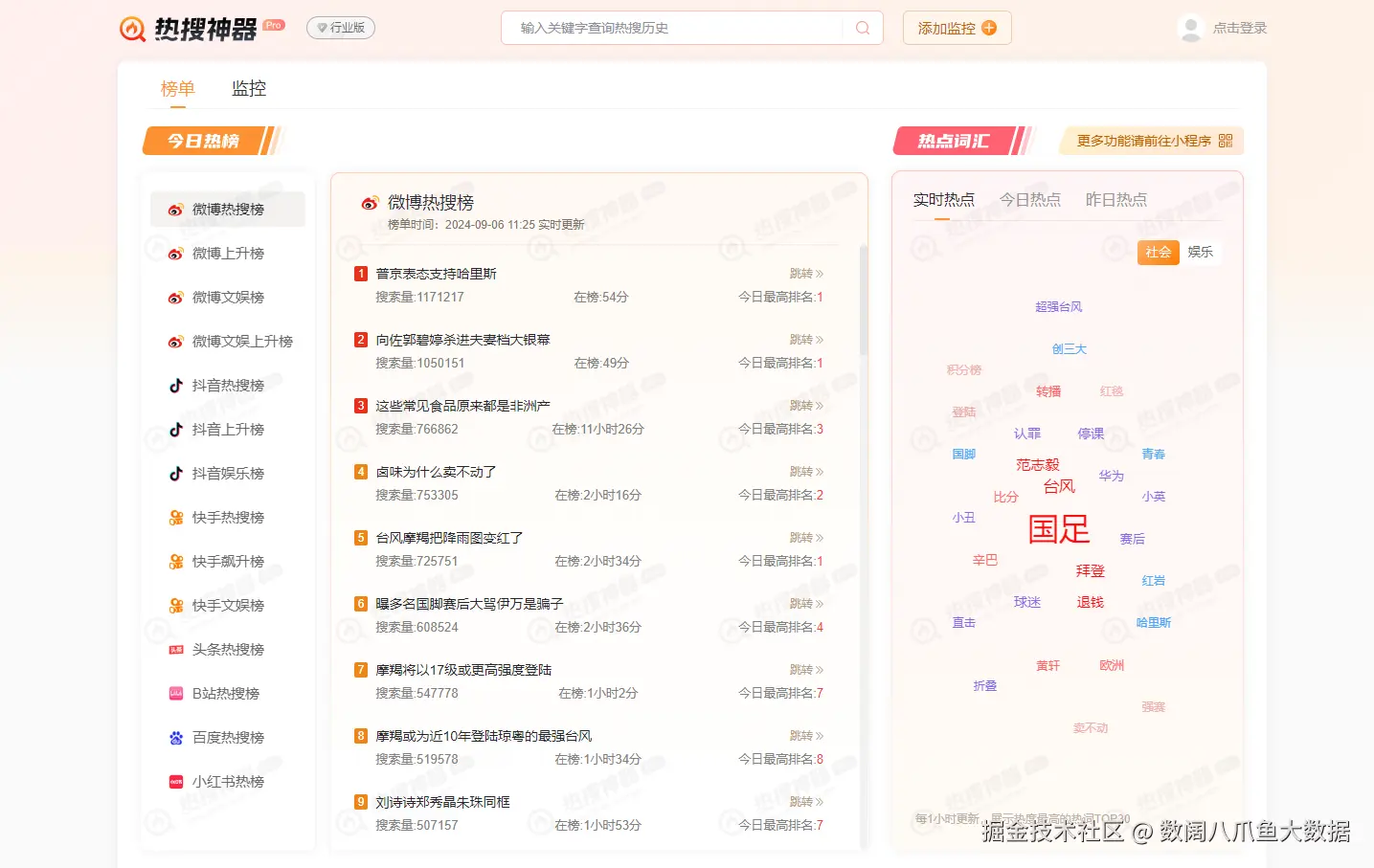Click the headline 台风摩羯把降雨图变红了
This screenshot has width=1374, height=868.
point(449,538)
